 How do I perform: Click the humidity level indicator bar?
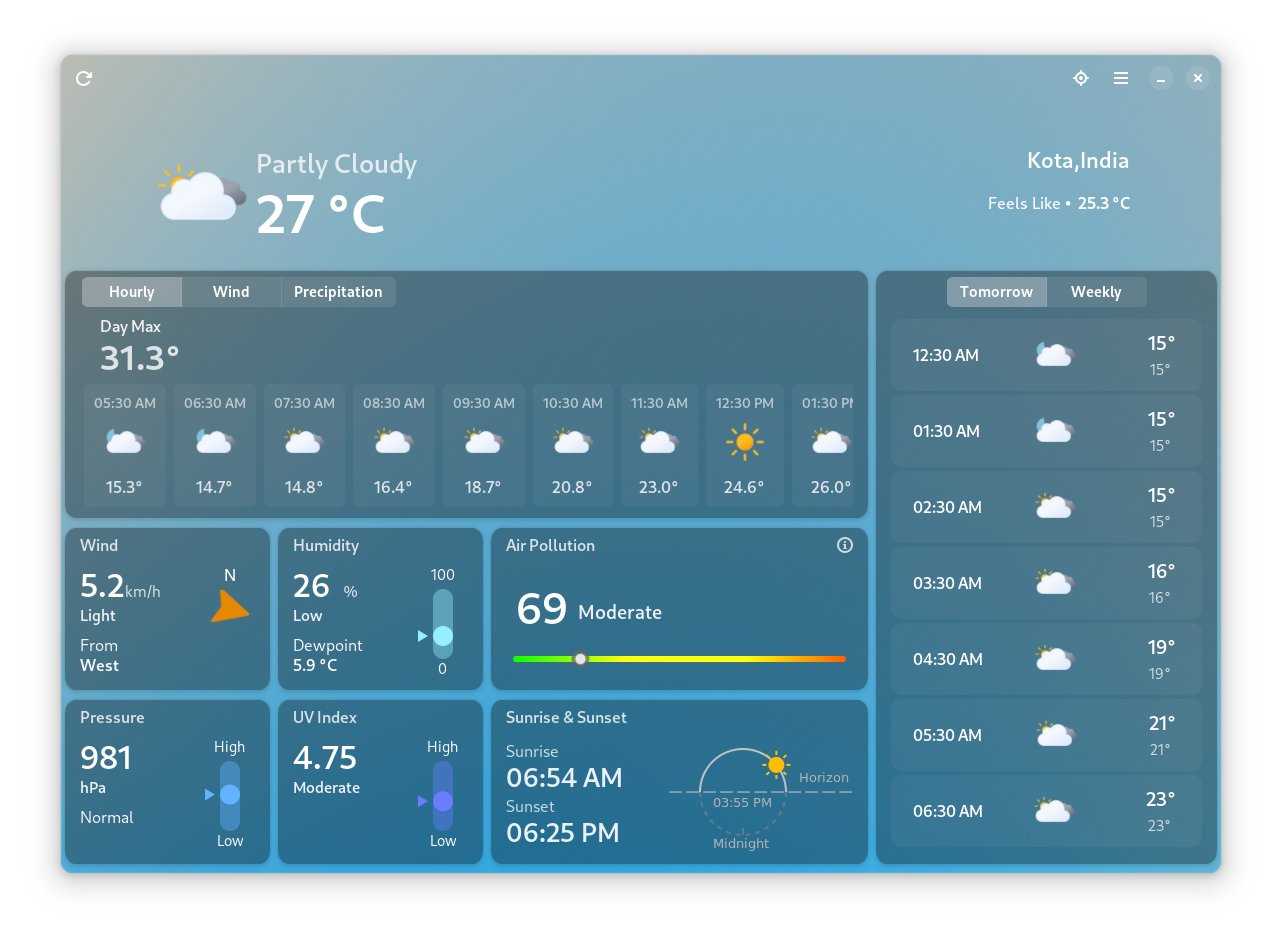tap(443, 624)
